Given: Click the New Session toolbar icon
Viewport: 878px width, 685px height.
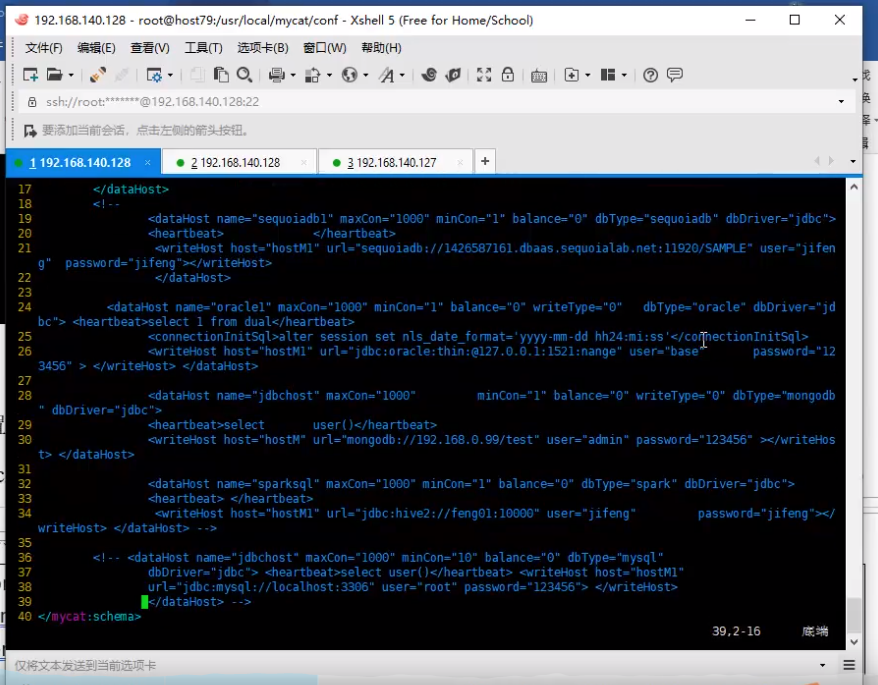Looking at the screenshot, I should [30, 74].
